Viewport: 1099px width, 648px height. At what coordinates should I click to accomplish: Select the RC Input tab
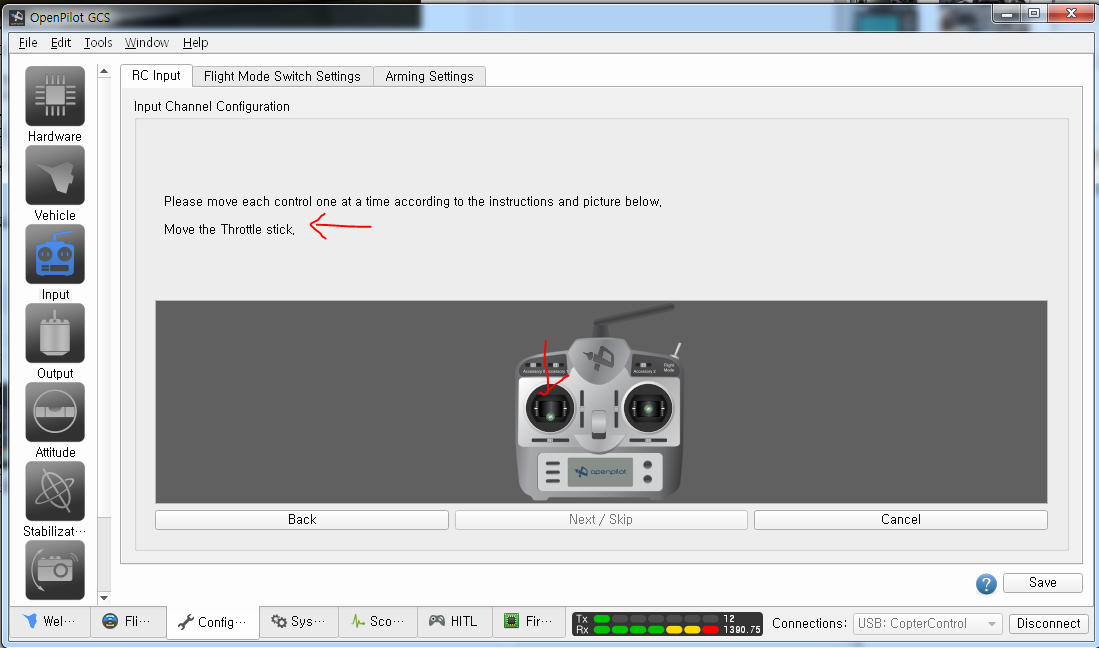click(x=156, y=76)
